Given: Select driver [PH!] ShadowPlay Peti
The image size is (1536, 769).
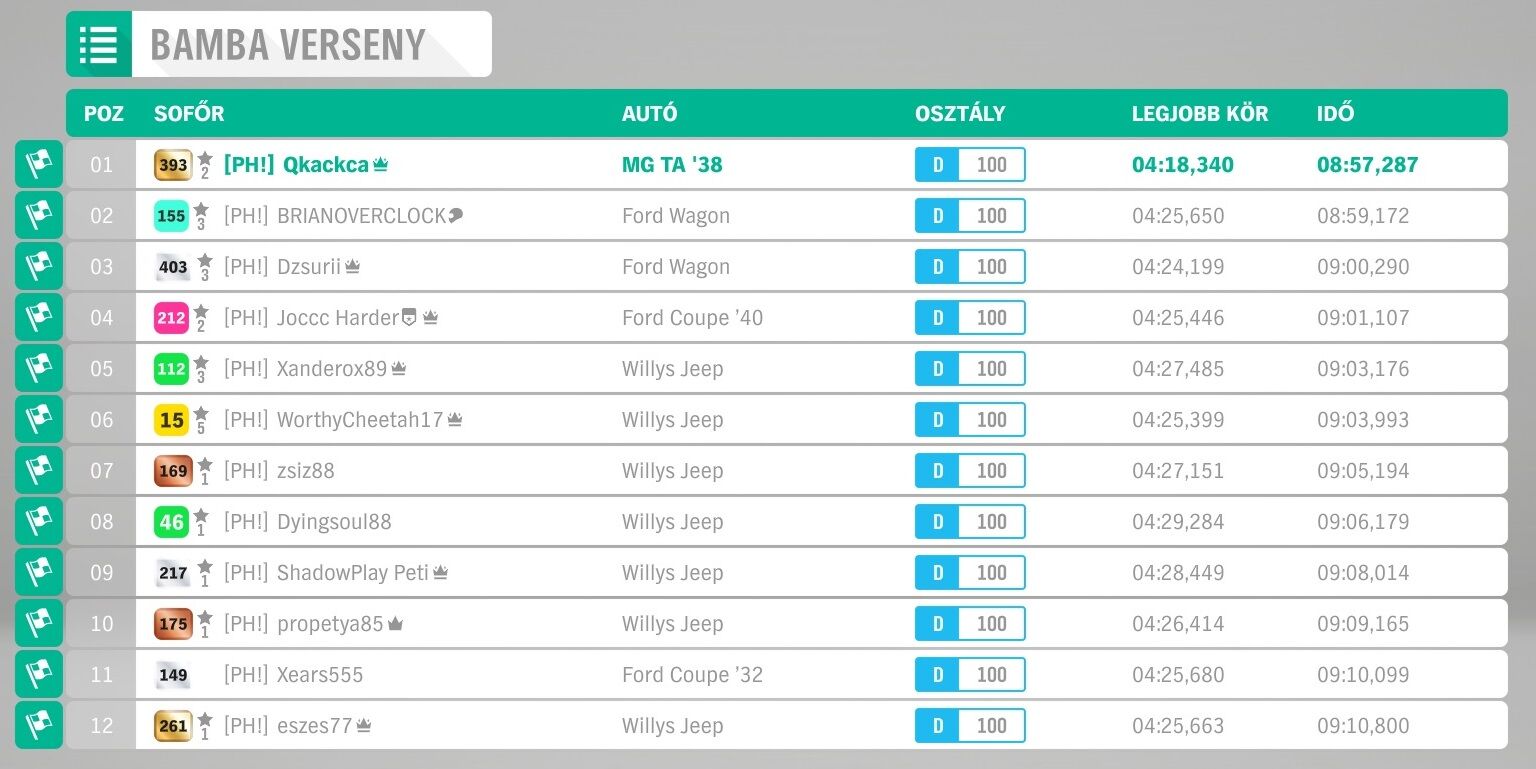Looking at the screenshot, I should [x=326, y=573].
